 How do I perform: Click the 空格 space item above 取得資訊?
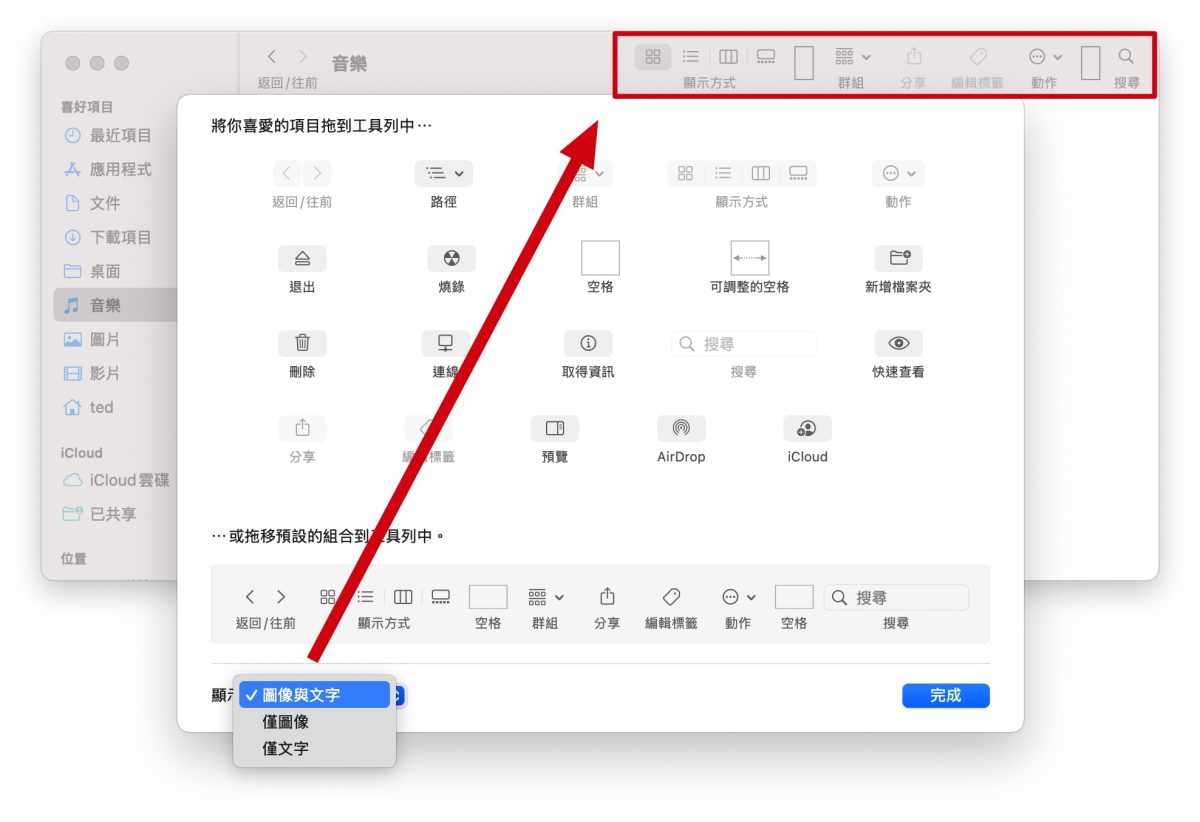pyautogui.click(x=600, y=258)
